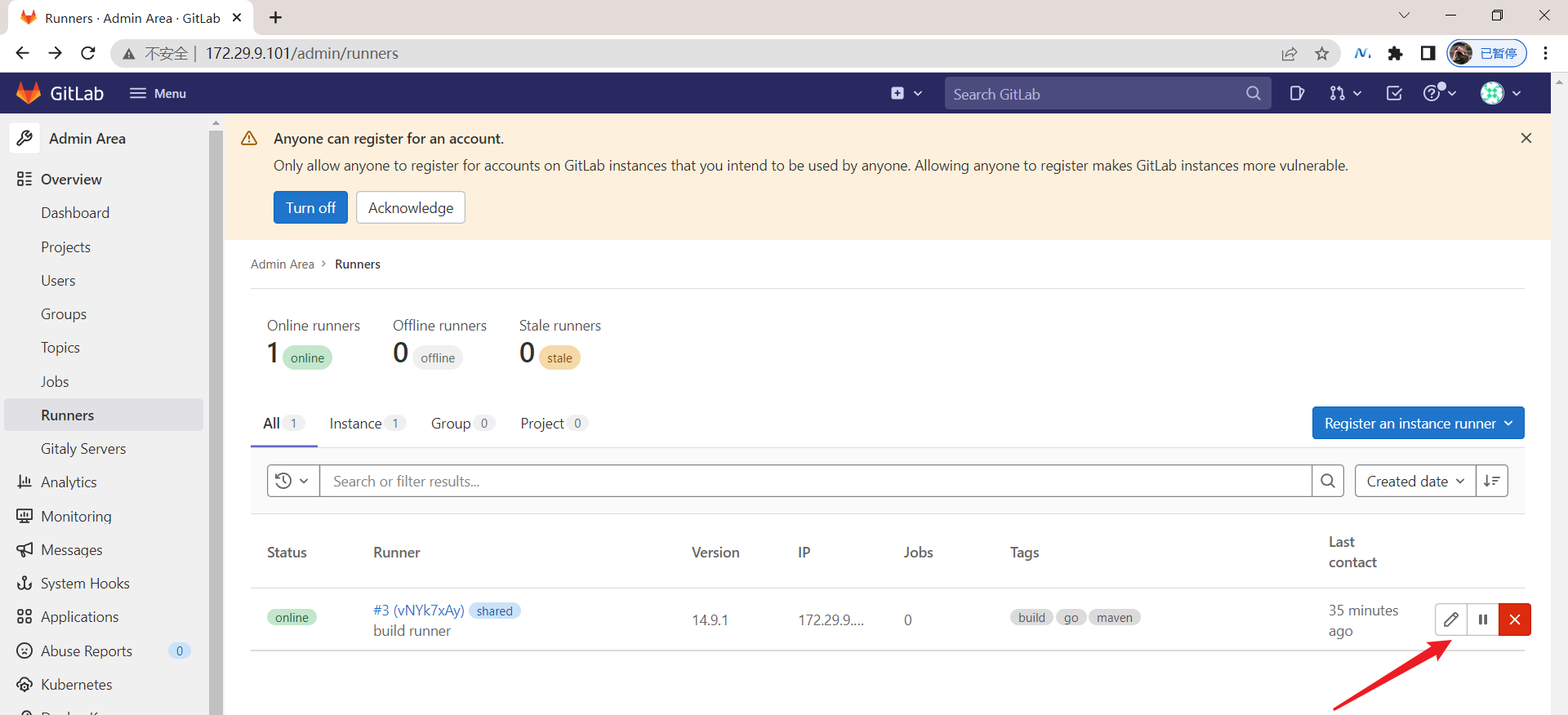Dismiss the registration warning banner
Screen dimensions: 1568x715
click(x=1526, y=138)
